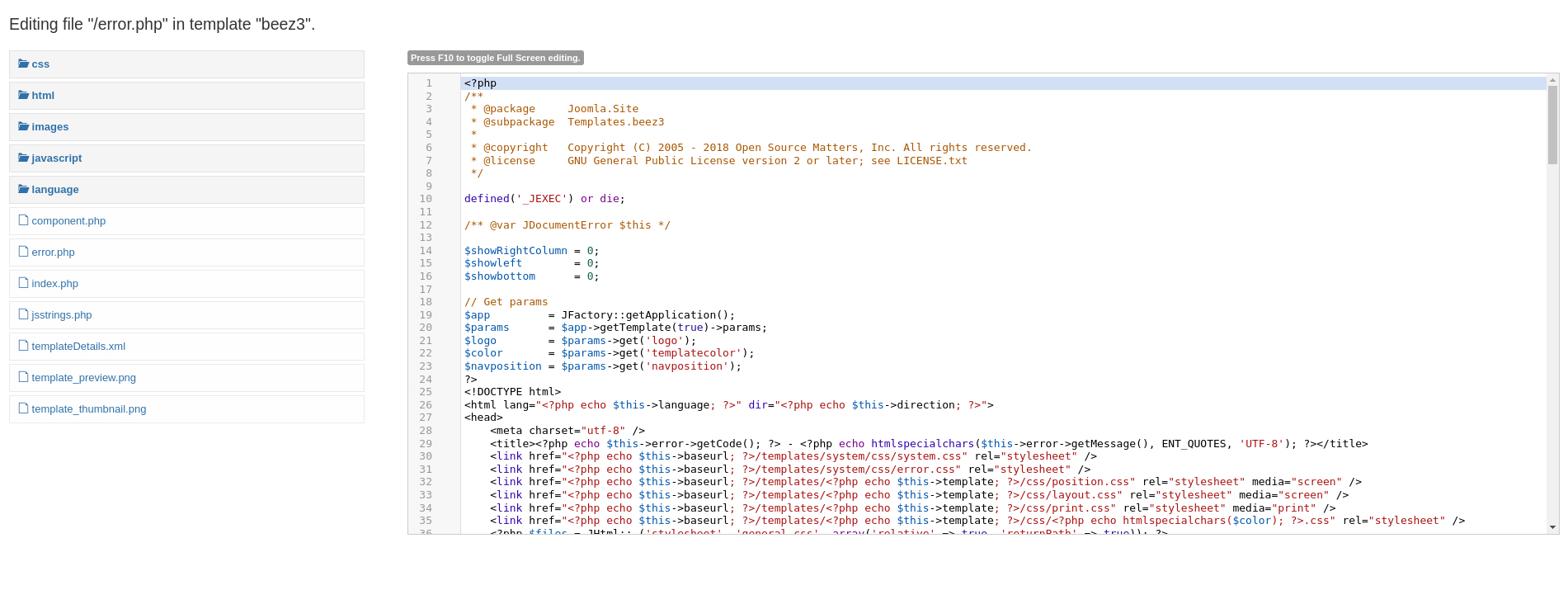The height and width of the screenshot is (590, 1568).
Task: Expand the images folder
Action: coord(186,127)
